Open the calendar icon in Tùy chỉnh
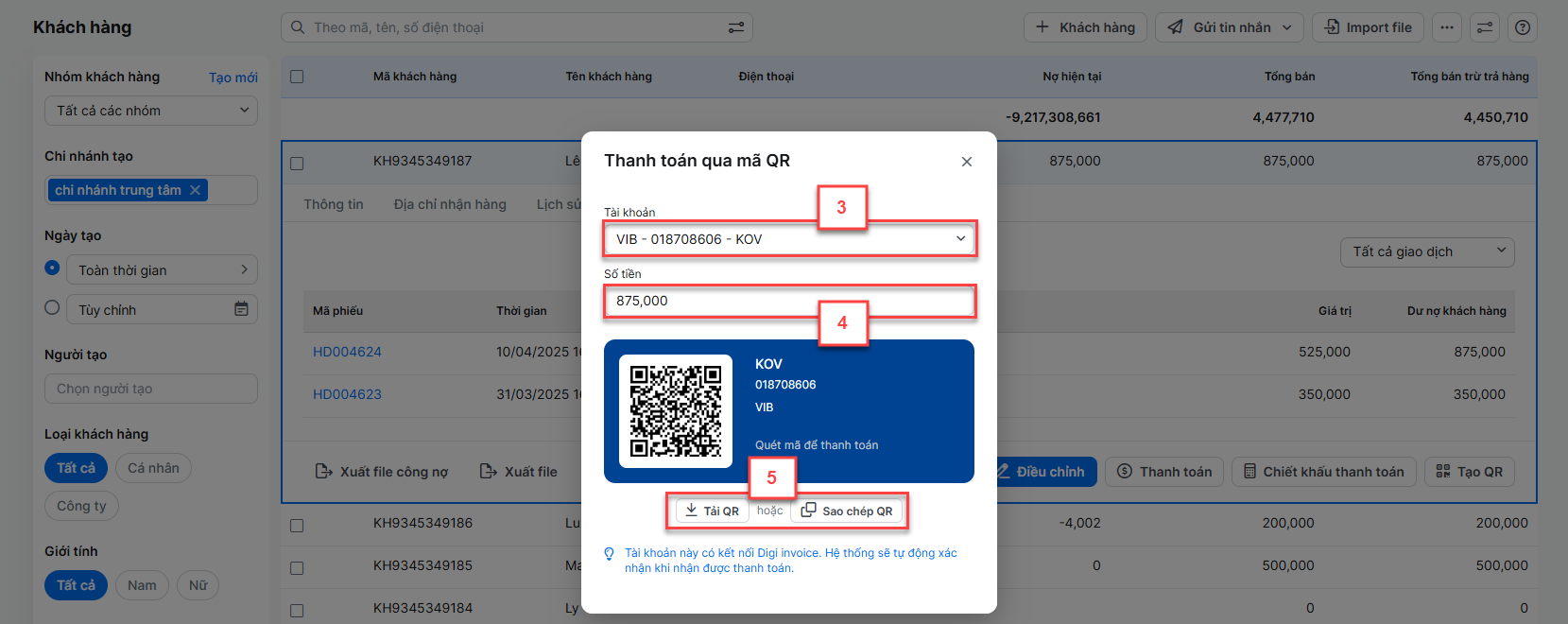Viewport: 1568px width, 624px height. [x=241, y=309]
